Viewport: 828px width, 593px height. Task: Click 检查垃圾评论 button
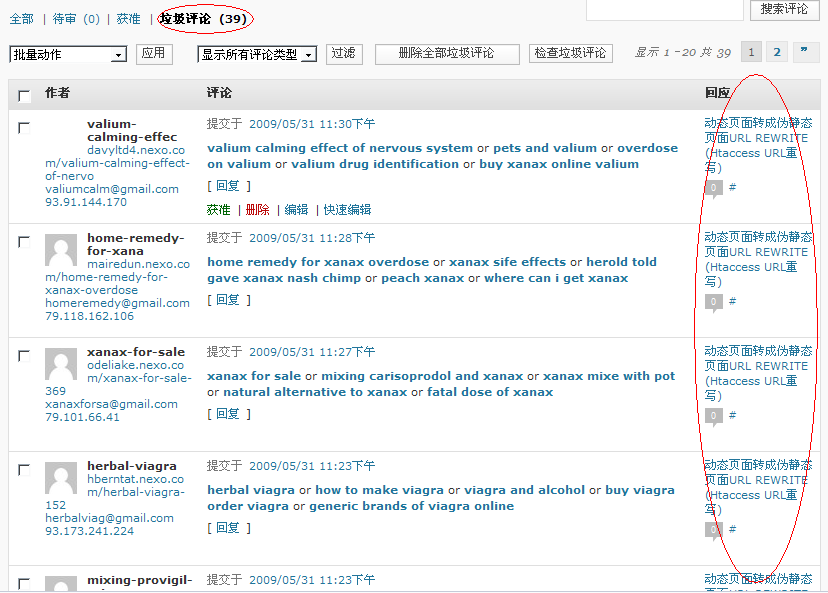click(571, 53)
